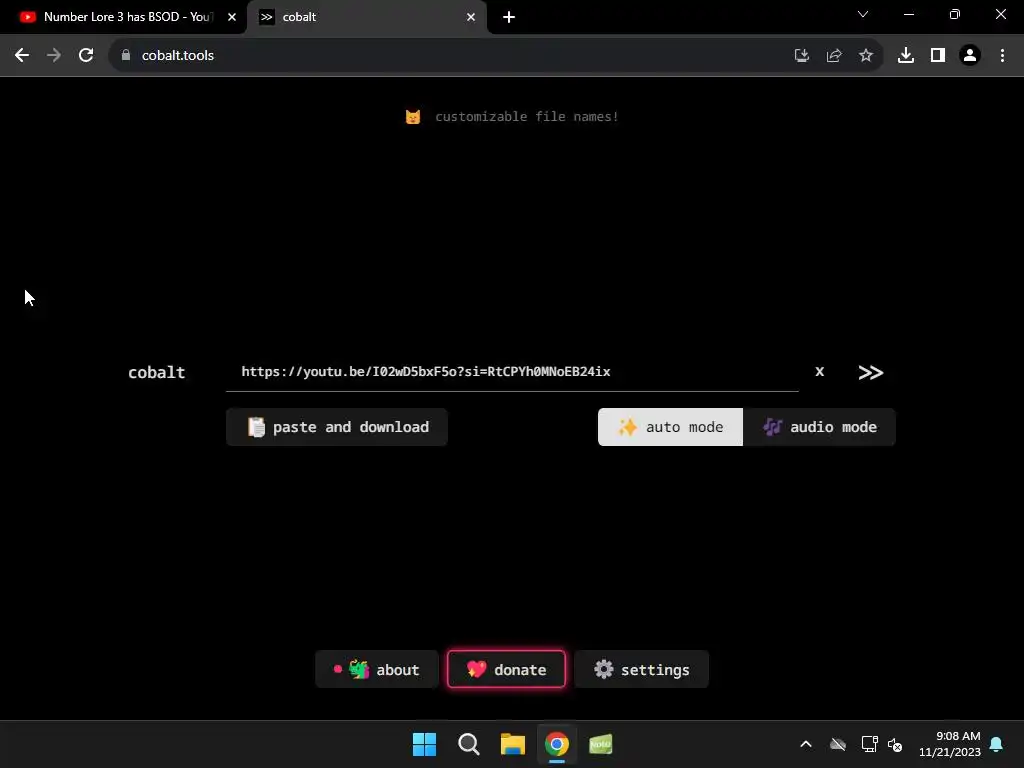
Task: Enable auto mode
Action: pos(670,427)
